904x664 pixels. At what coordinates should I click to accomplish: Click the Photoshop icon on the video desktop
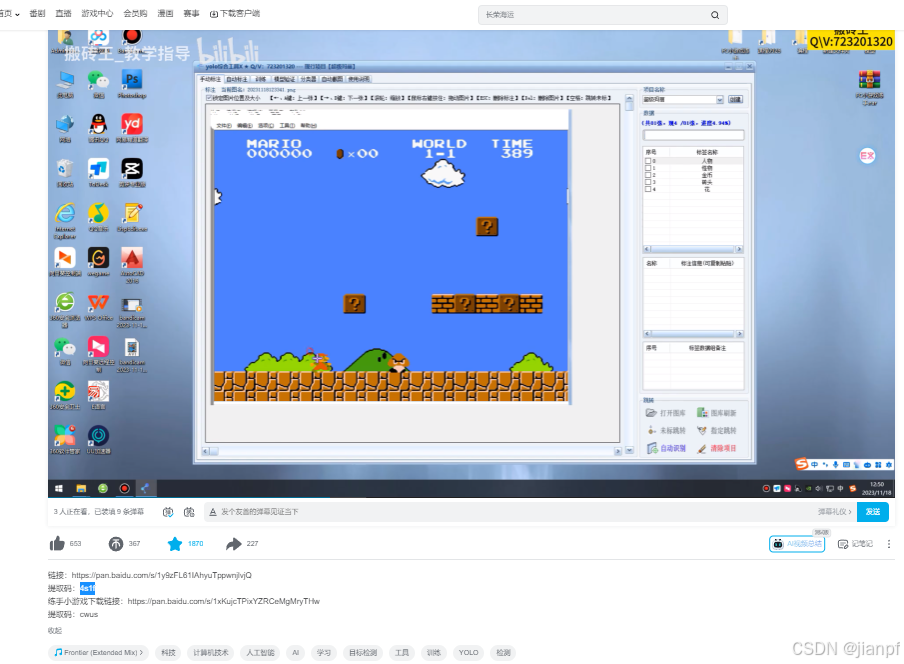click(132, 80)
